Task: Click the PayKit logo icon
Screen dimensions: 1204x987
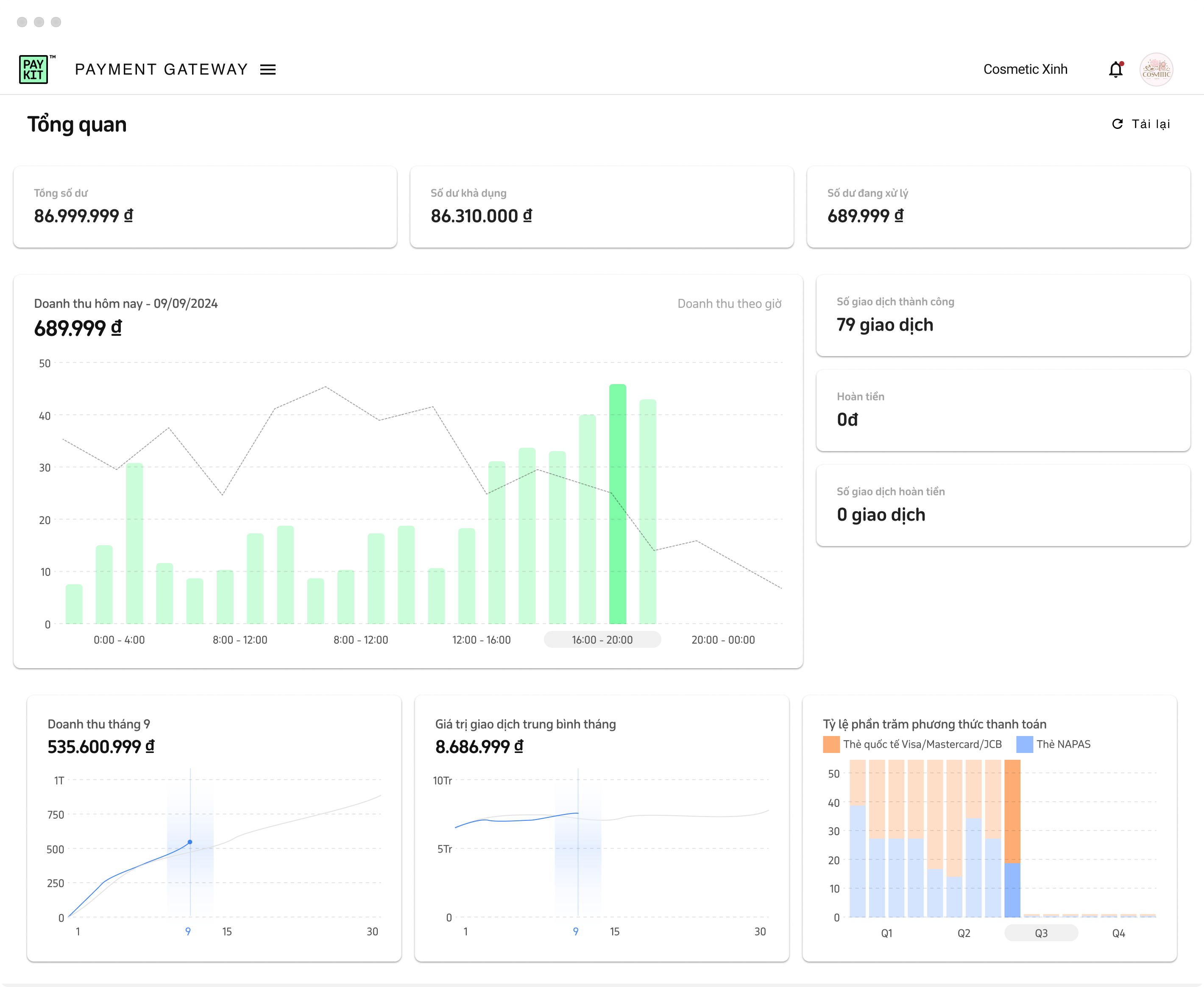Action: point(33,70)
